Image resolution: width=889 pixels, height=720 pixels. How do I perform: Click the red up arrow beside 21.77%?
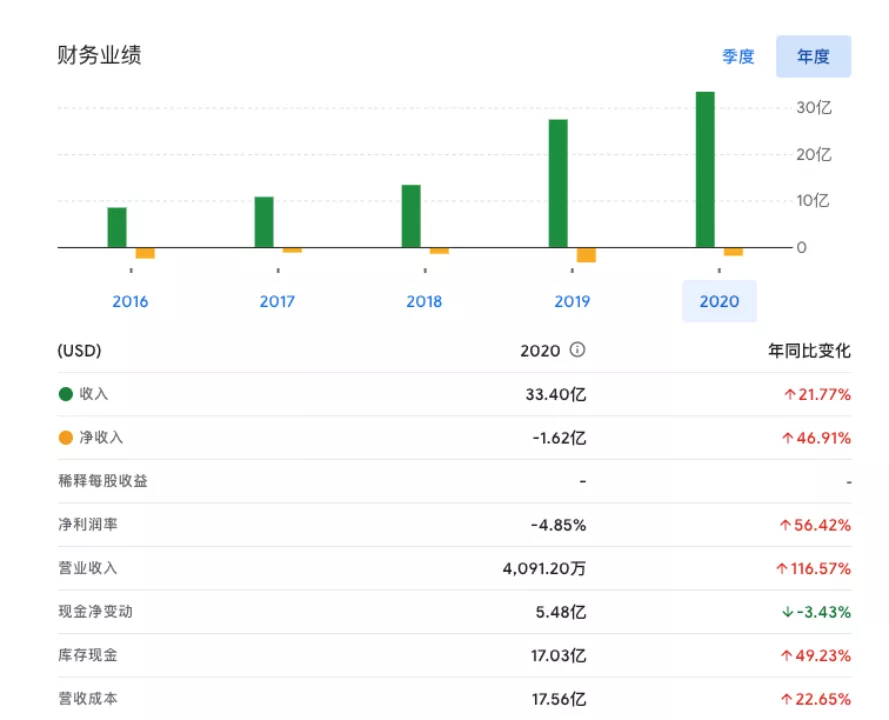click(789, 395)
